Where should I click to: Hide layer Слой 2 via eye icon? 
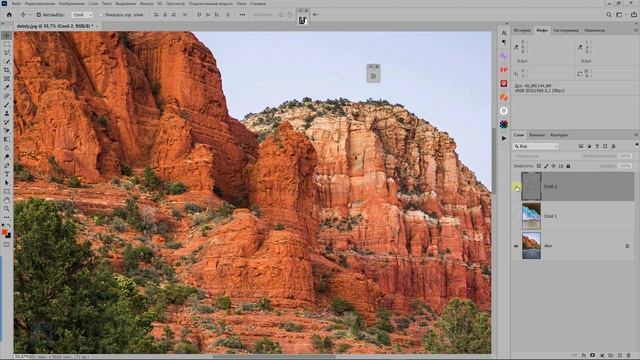[516, 187]
